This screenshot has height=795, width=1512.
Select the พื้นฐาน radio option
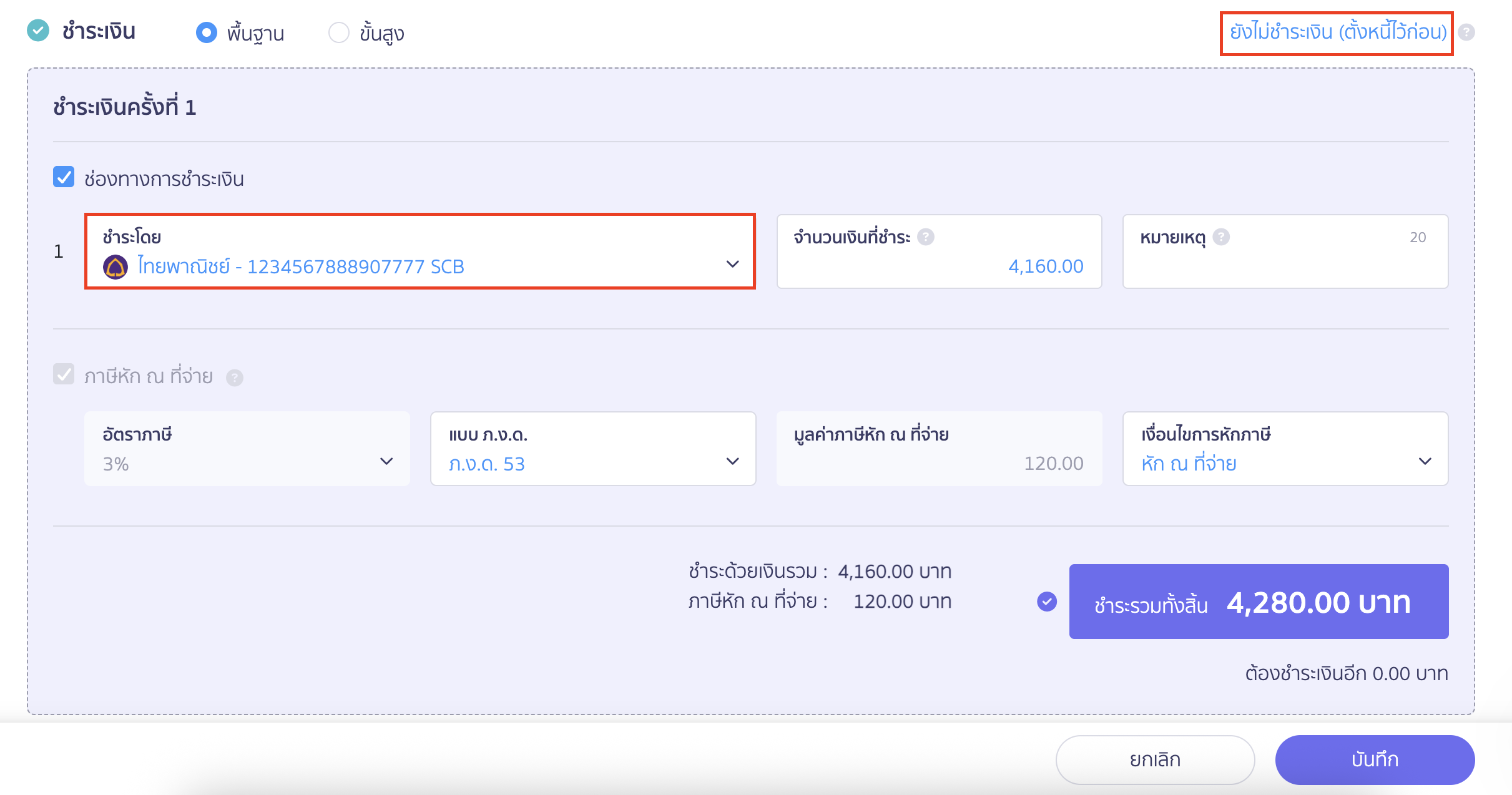206,32
